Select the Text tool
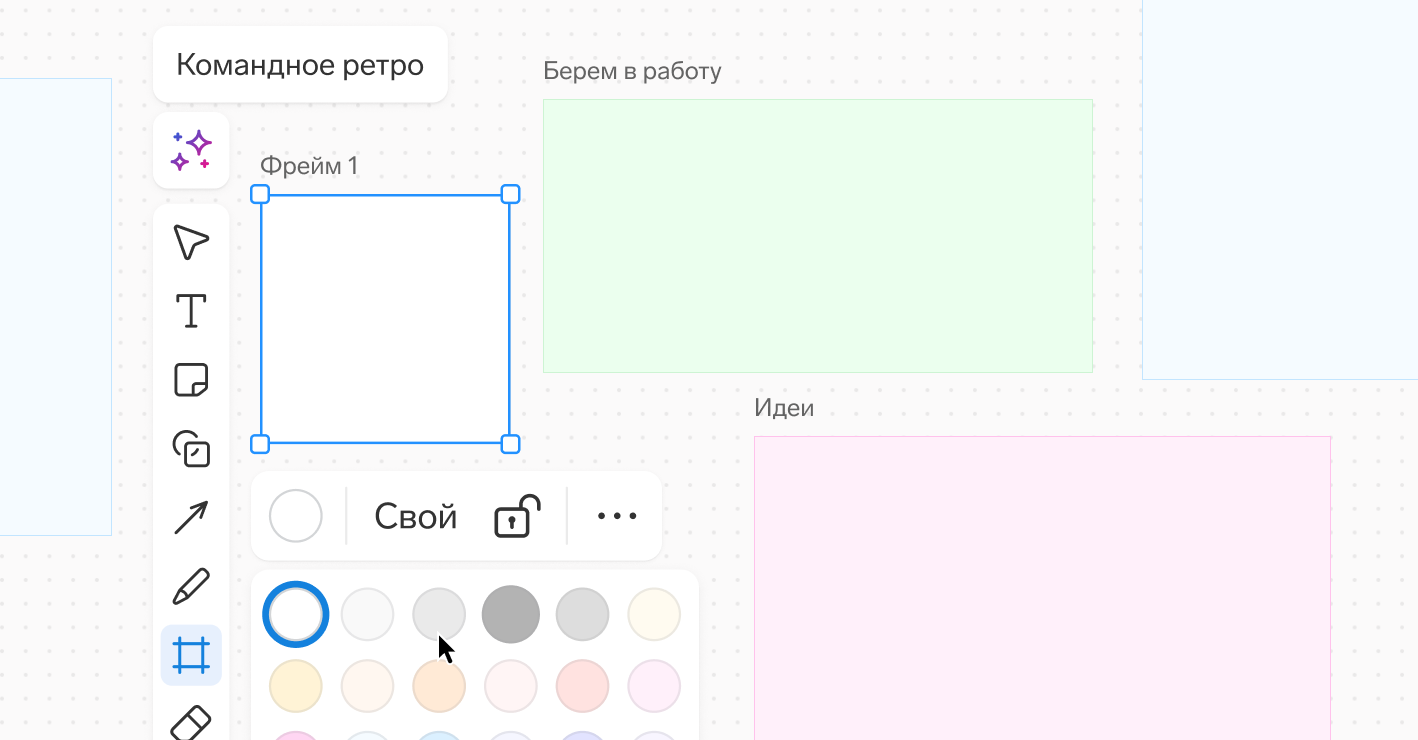The height and width of the screenshot is (740, 1418). 191,311
